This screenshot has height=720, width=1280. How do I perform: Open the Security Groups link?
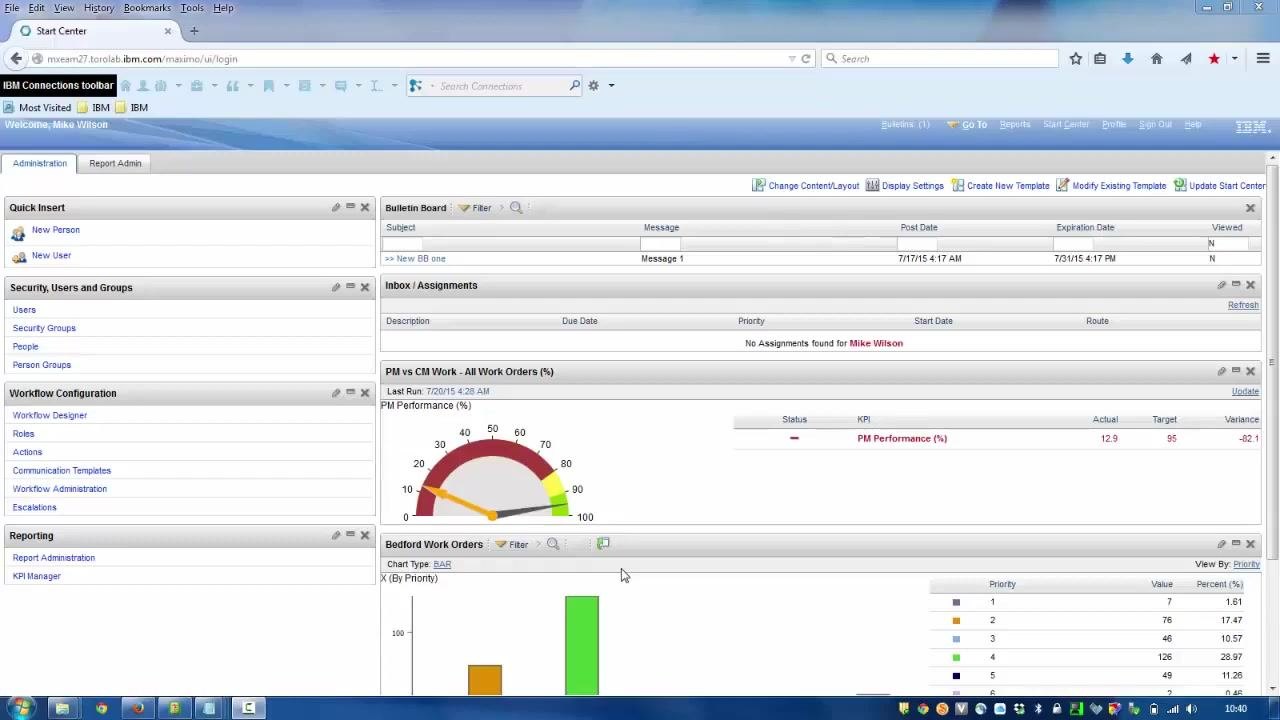point(44,328)
